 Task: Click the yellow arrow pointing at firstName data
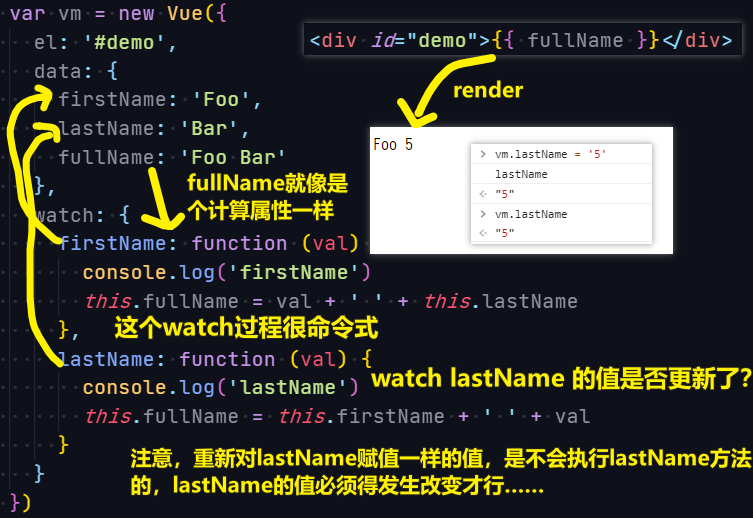click(41, 96)
